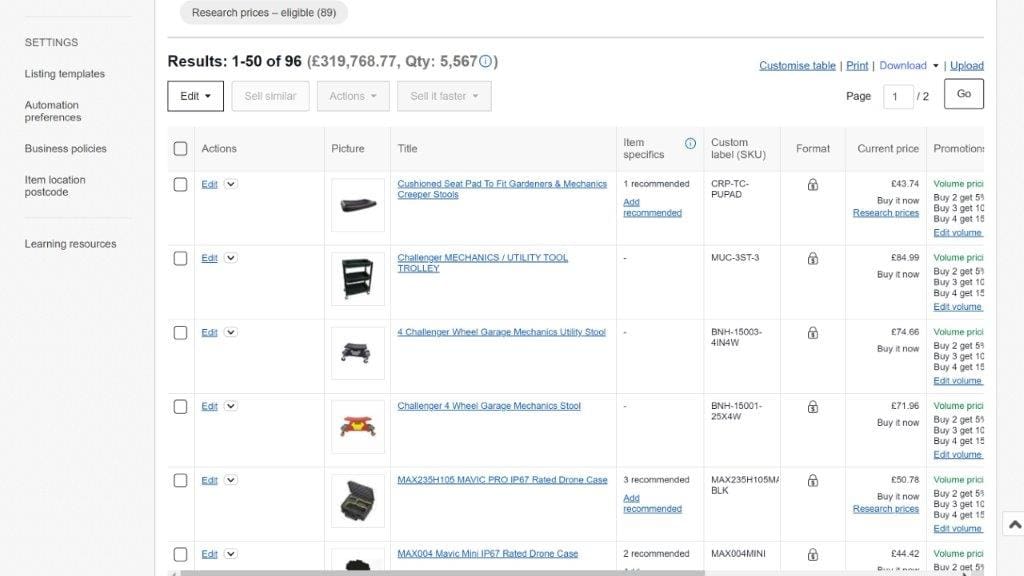
Task: Click the Upload link
Action: pos(967,66)
